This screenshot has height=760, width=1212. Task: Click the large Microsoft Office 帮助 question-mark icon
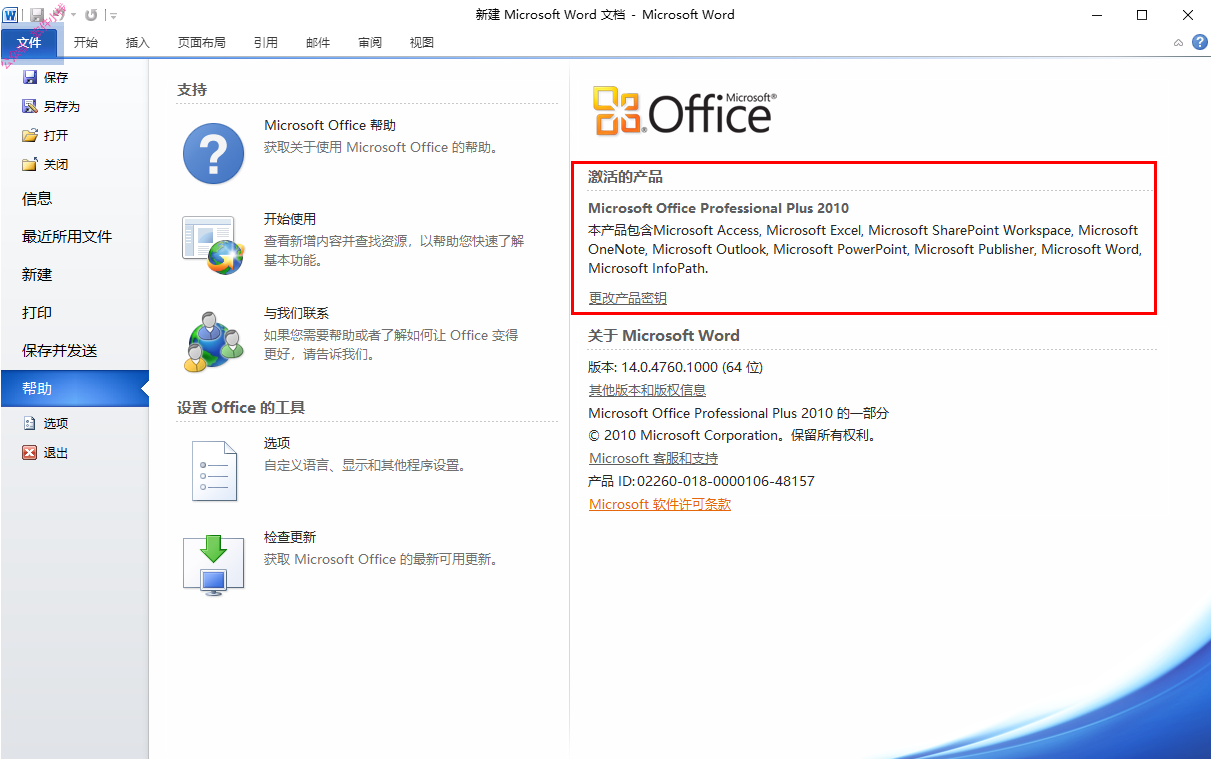tap(213, 153)
